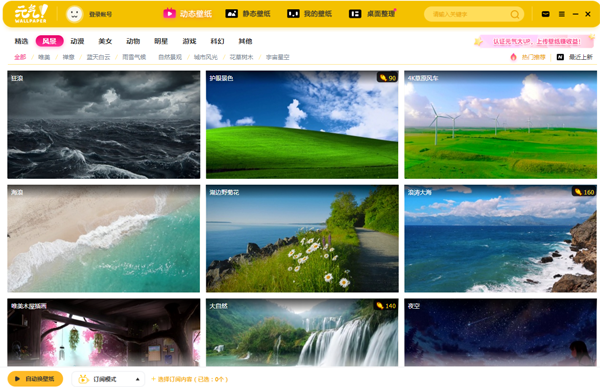Viewport: 600px width, 387px height.
Task: Select 动漫 category
Action: (x=77, y=41)
